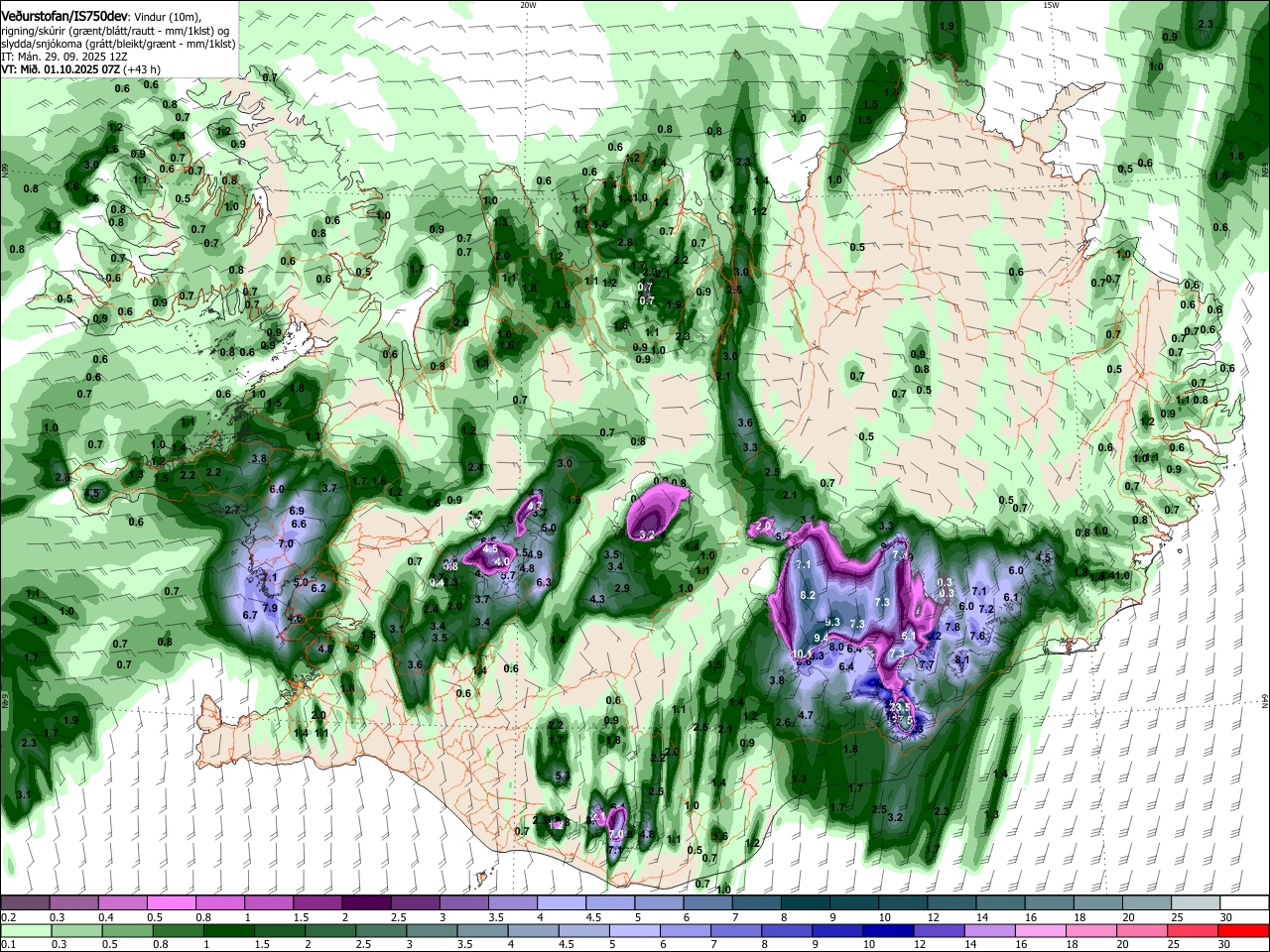Click the '6.2' precipitation value on the map

(x=318, y=588)
